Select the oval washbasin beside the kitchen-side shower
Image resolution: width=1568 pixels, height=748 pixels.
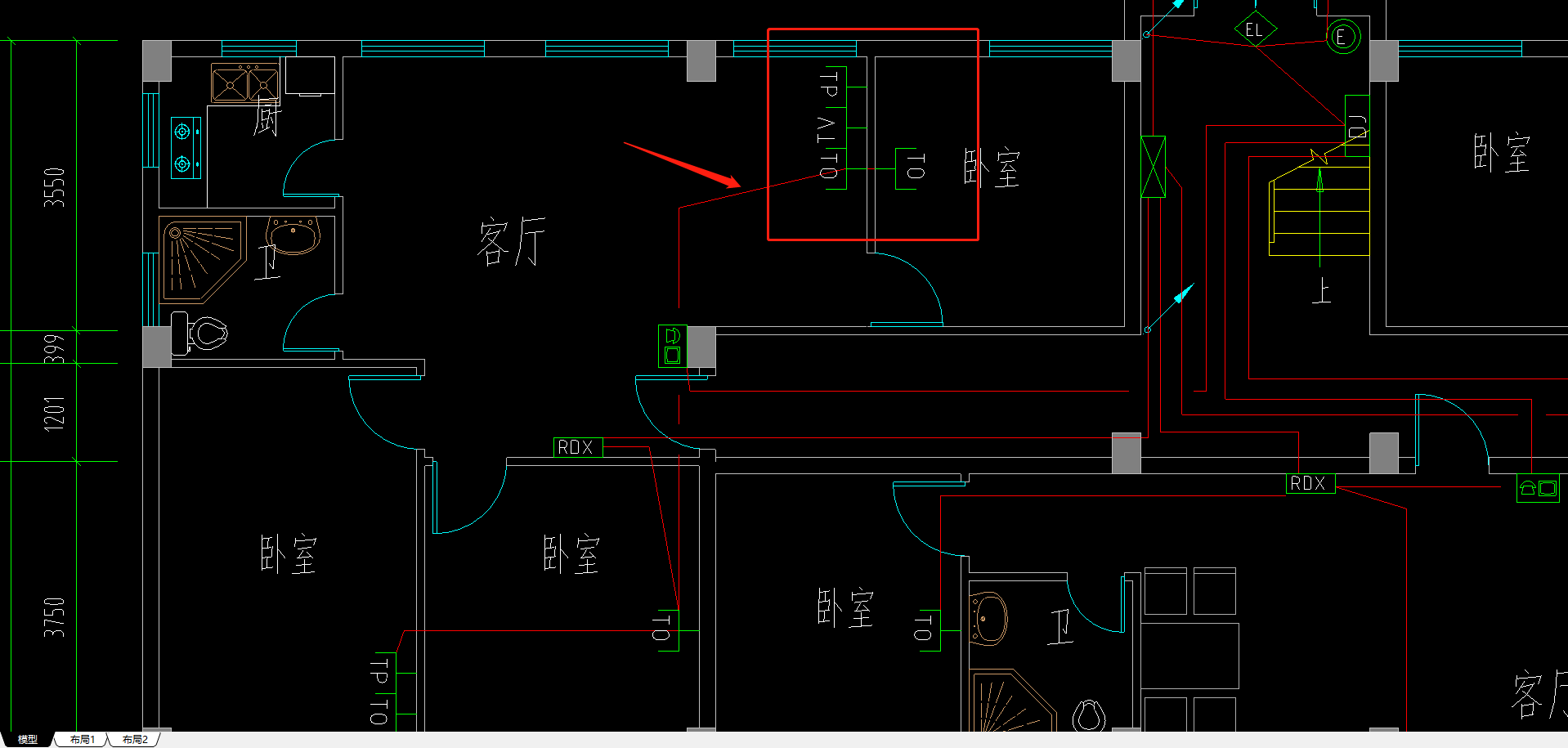[x=293, y=235]
